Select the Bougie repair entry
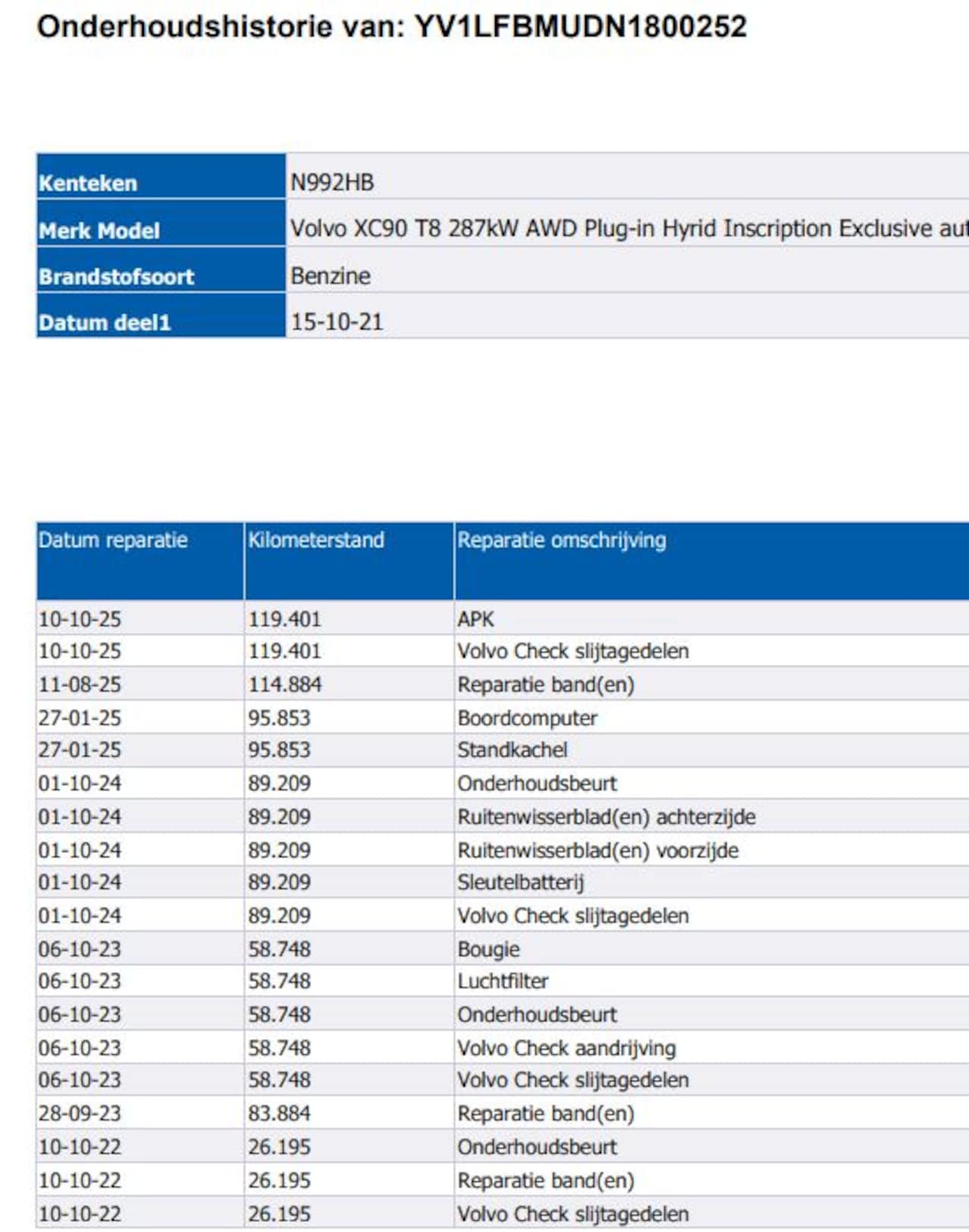Screen dimensions: 969x1232 pos(488,949)
